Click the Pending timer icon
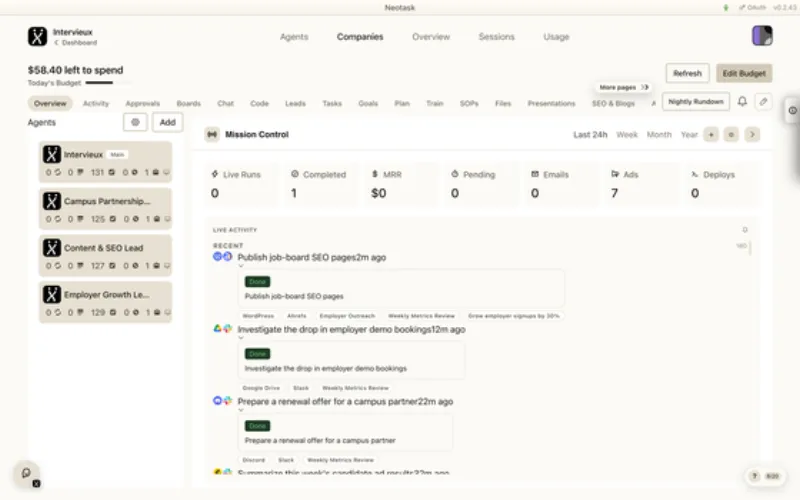 [455, 174]
